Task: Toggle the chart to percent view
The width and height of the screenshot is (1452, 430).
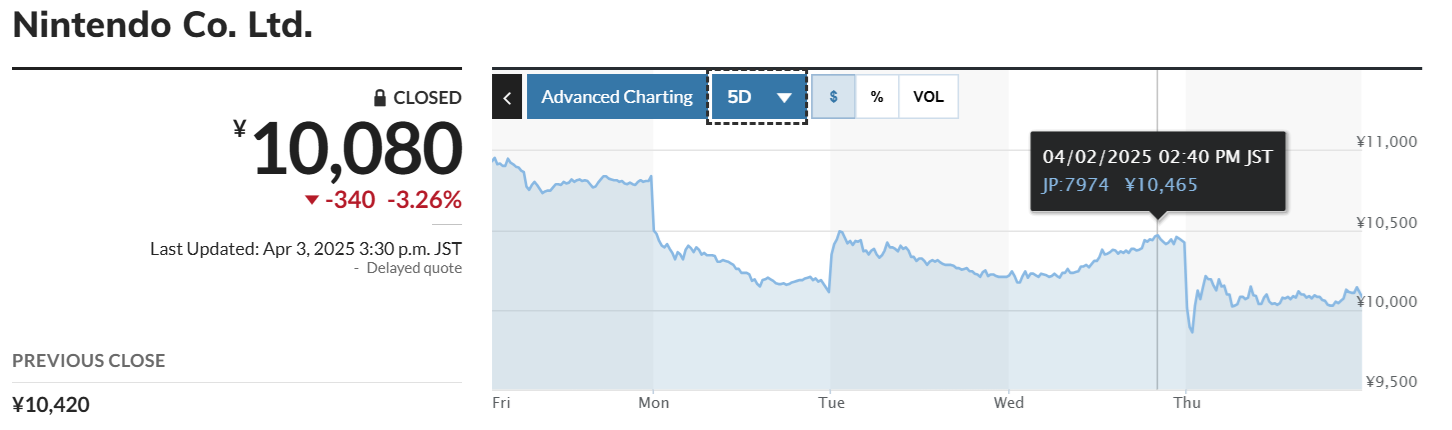Action: pyautogui.click(x=877, y=97)
